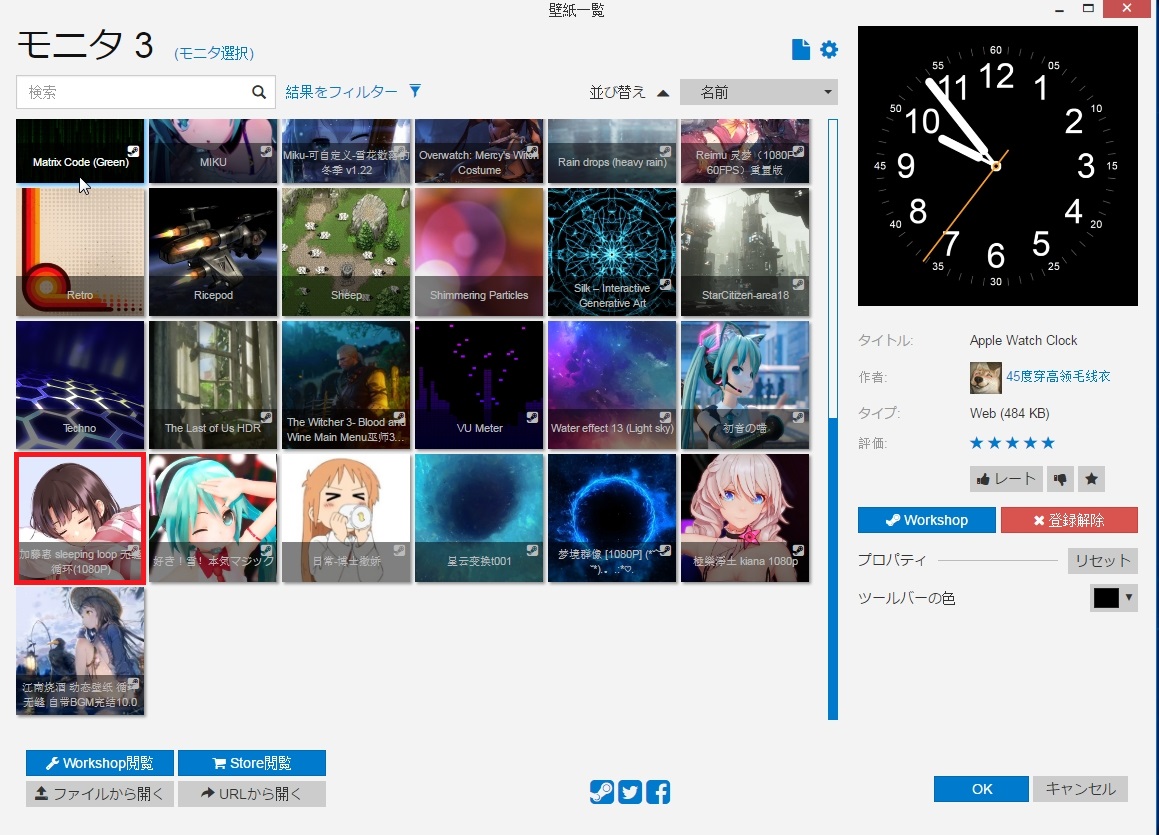Click the red 登録解除 button

(1069, 520)
